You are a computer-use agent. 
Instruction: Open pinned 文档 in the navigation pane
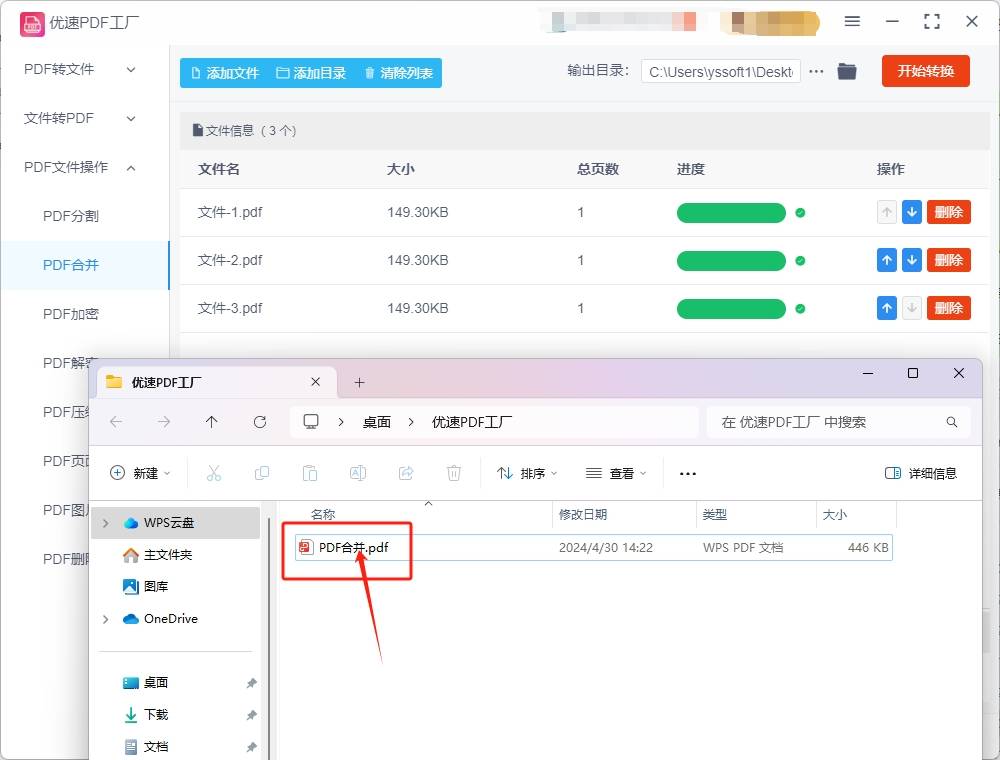coord(156,747)
